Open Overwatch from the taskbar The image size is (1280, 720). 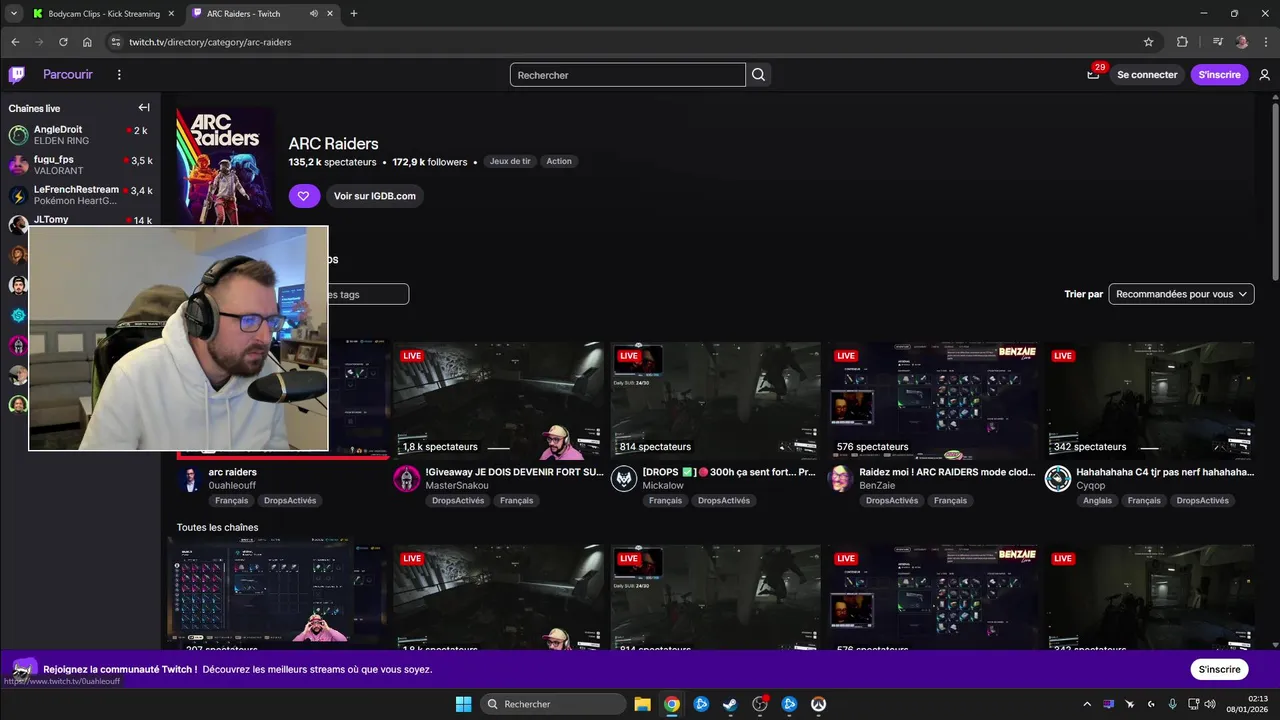tap(818, 704)
